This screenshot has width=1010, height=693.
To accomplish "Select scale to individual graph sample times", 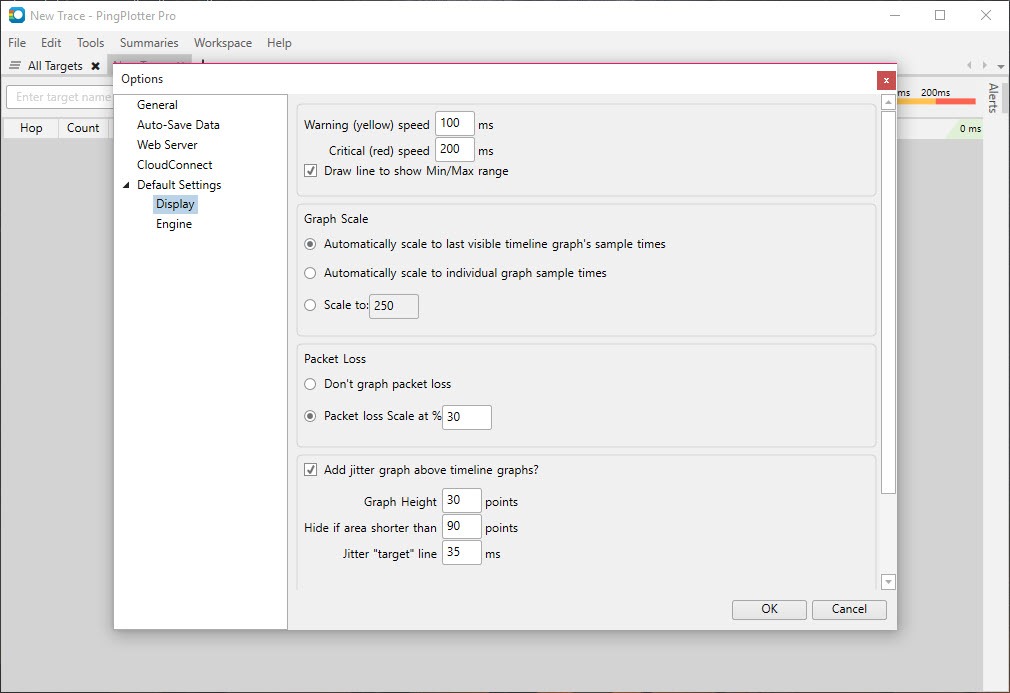I will click(x=310, y=273).
